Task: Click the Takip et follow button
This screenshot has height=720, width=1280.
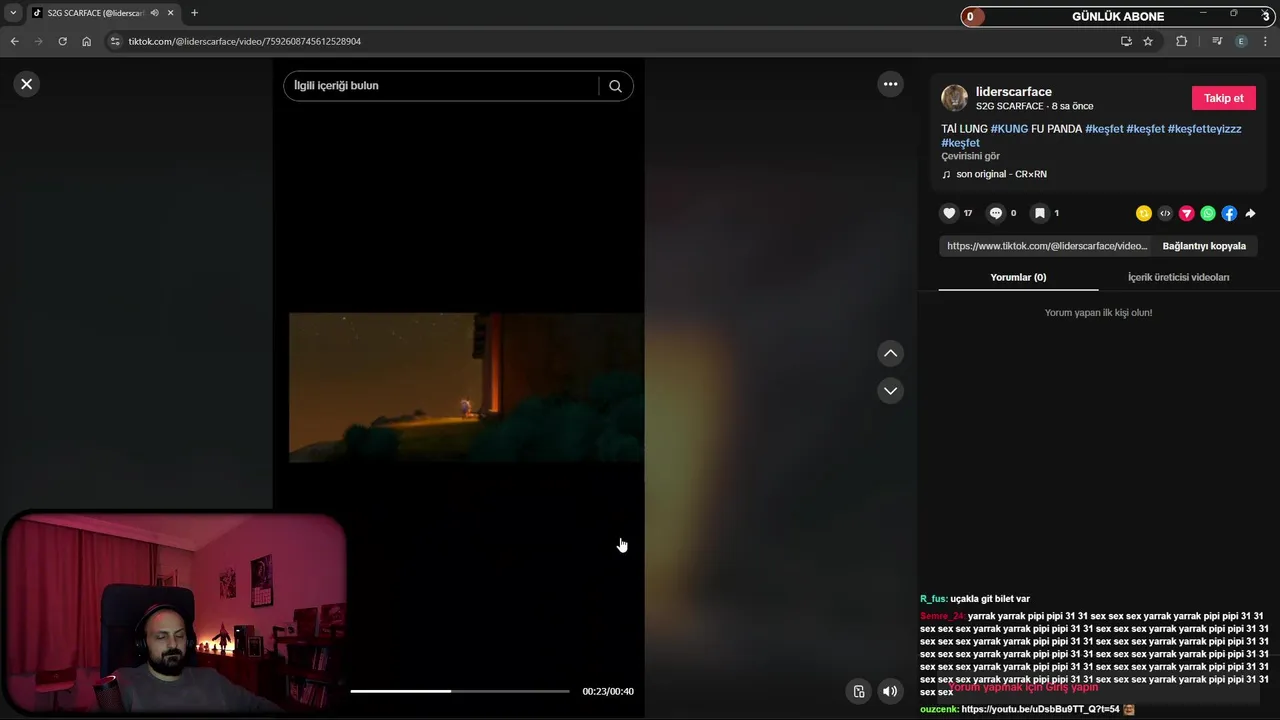Action: click(1223, 98)
